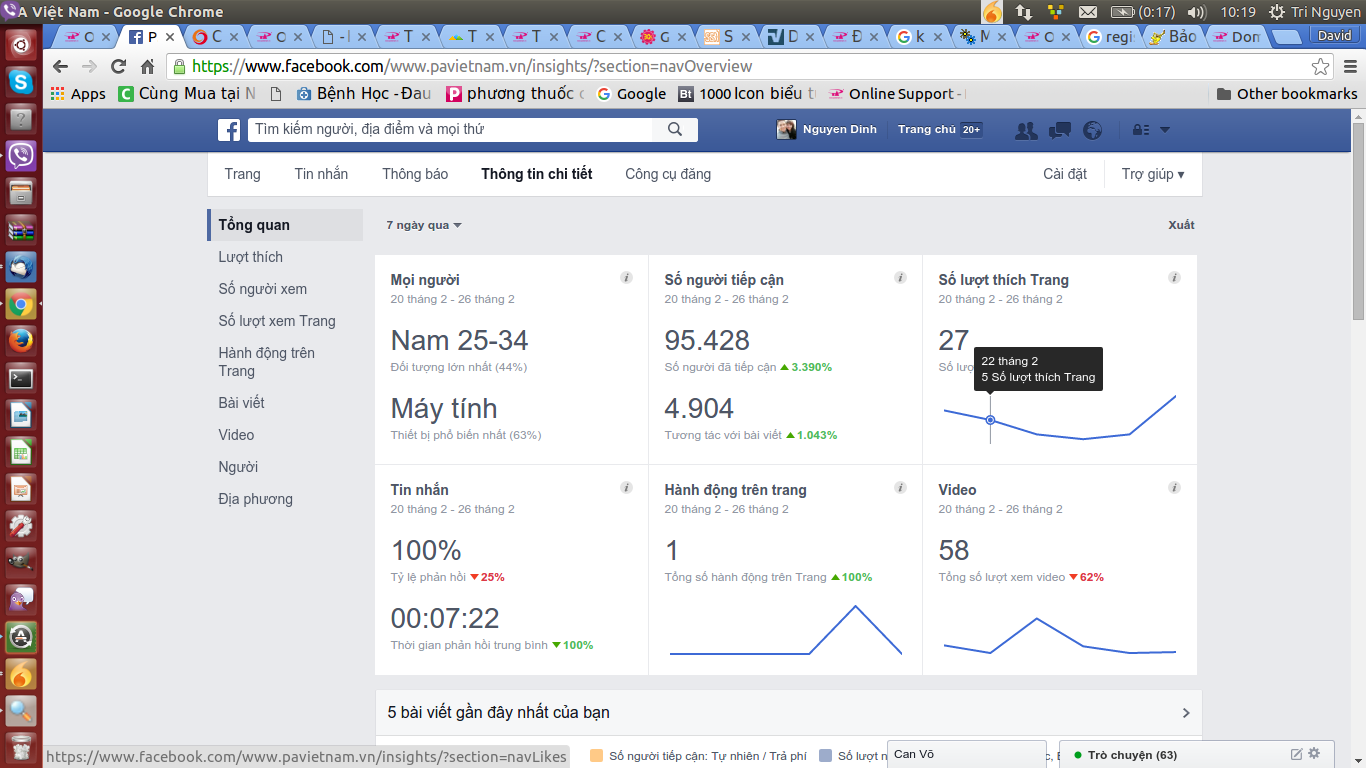Click the Apps bookmarks shortcut
This screenshot has width=1366, height=768.
(78, 94)
